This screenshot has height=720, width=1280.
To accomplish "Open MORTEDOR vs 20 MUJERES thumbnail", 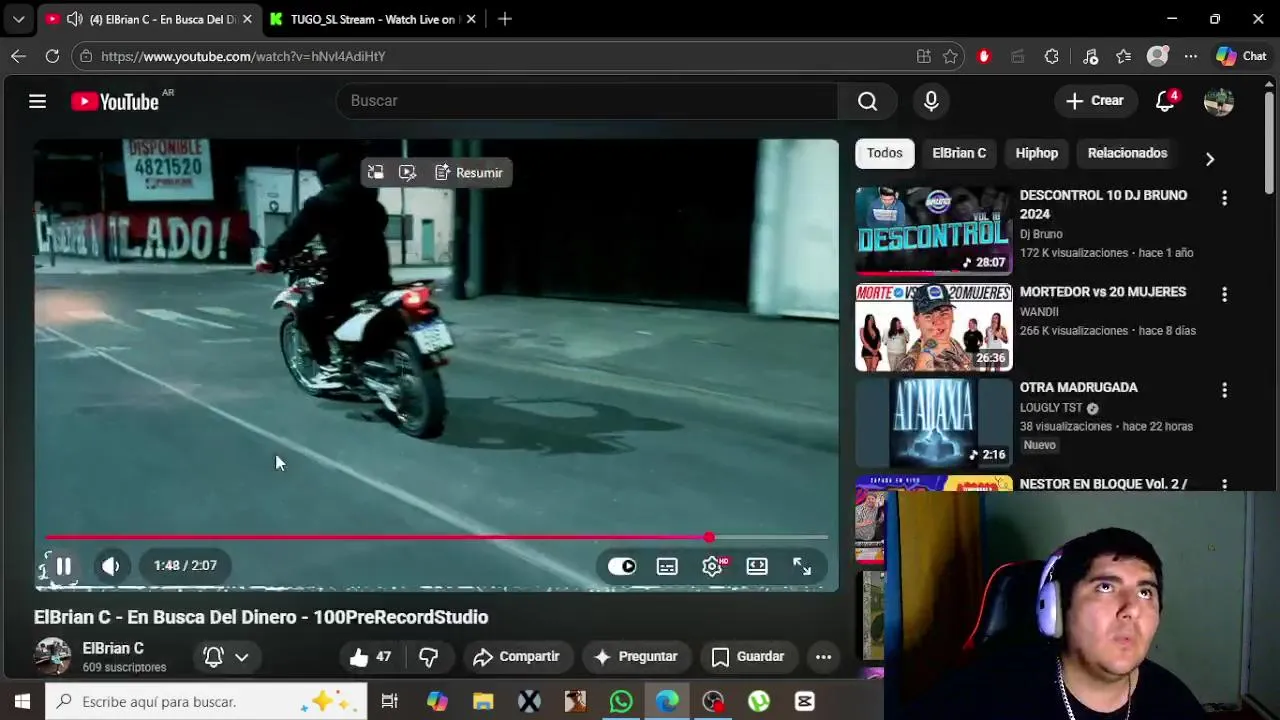I will [933, 327].
